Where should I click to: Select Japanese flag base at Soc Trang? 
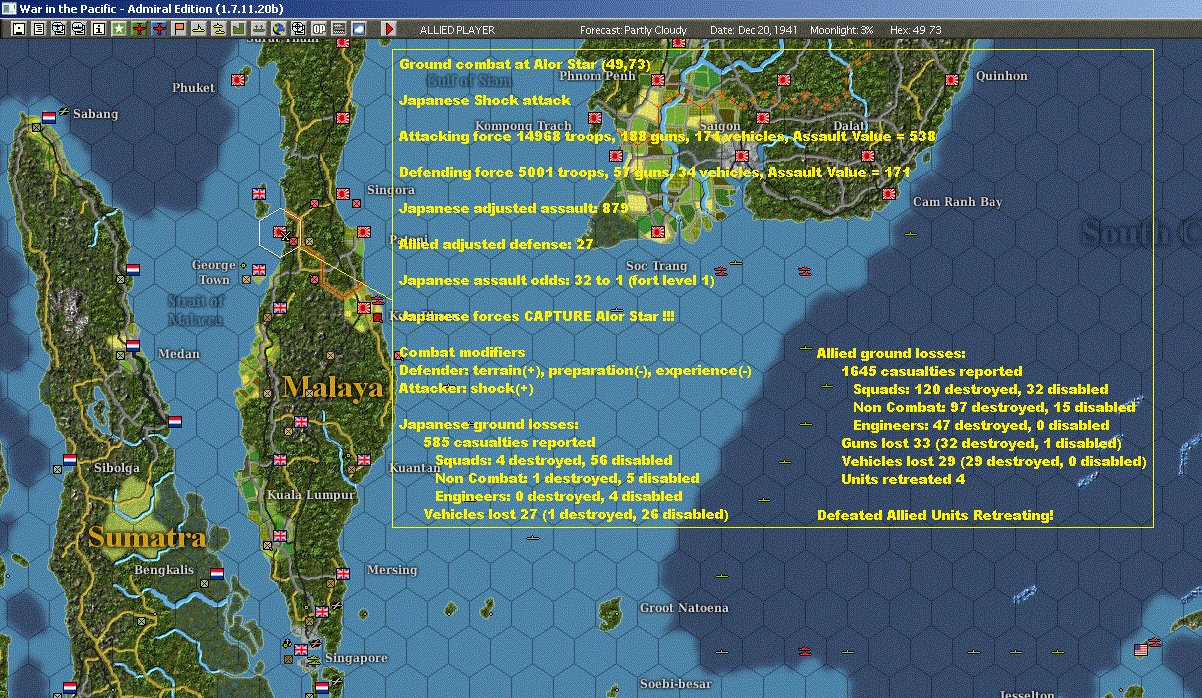[658, 232]
